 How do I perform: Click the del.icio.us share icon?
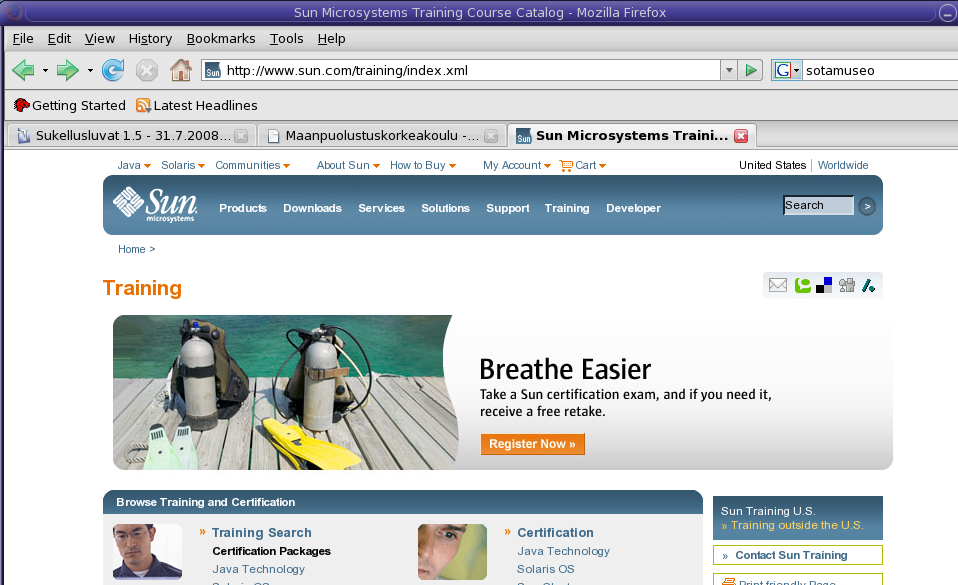[x=824, y=285]
